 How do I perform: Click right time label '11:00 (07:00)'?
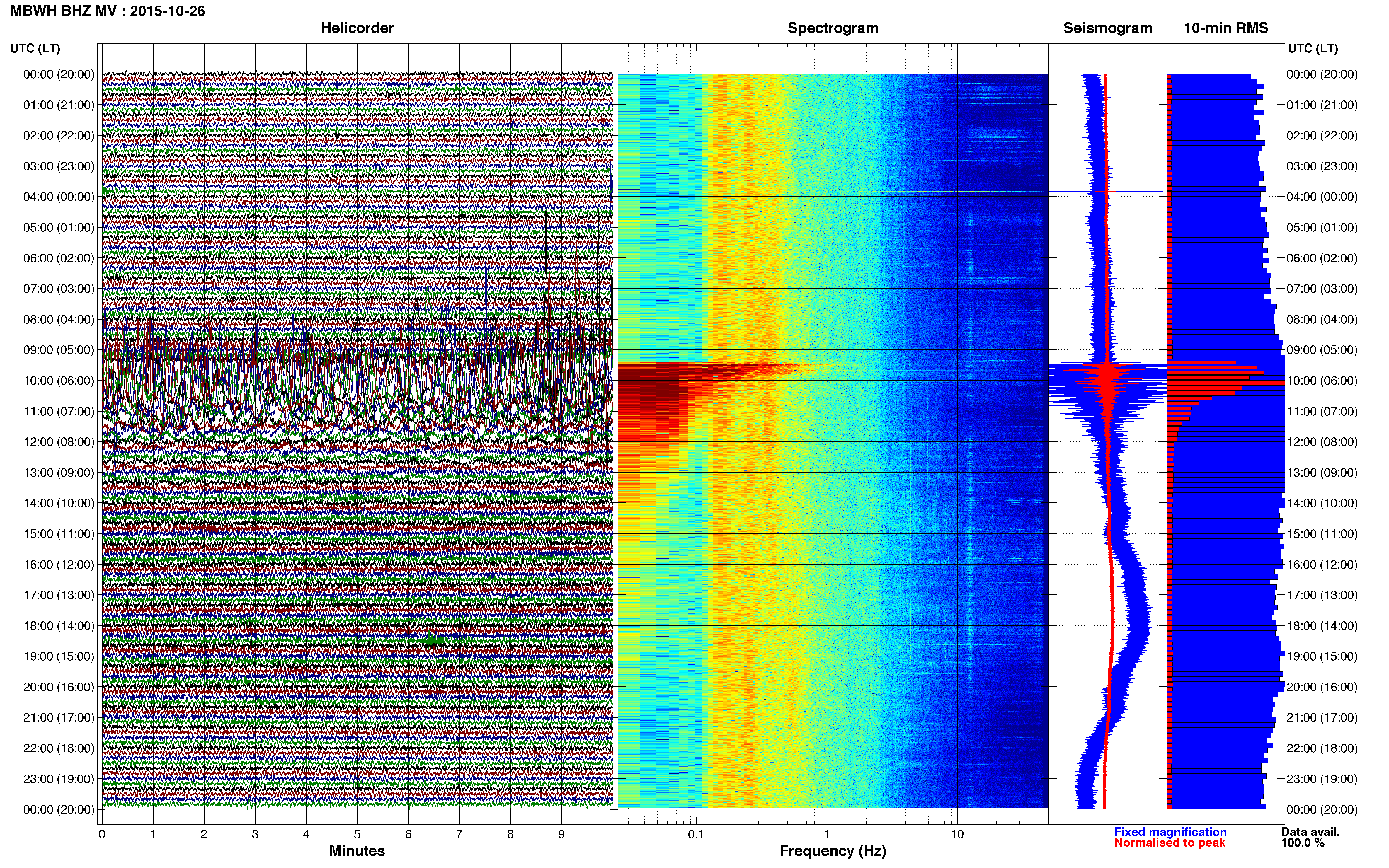click(1322, 412)
